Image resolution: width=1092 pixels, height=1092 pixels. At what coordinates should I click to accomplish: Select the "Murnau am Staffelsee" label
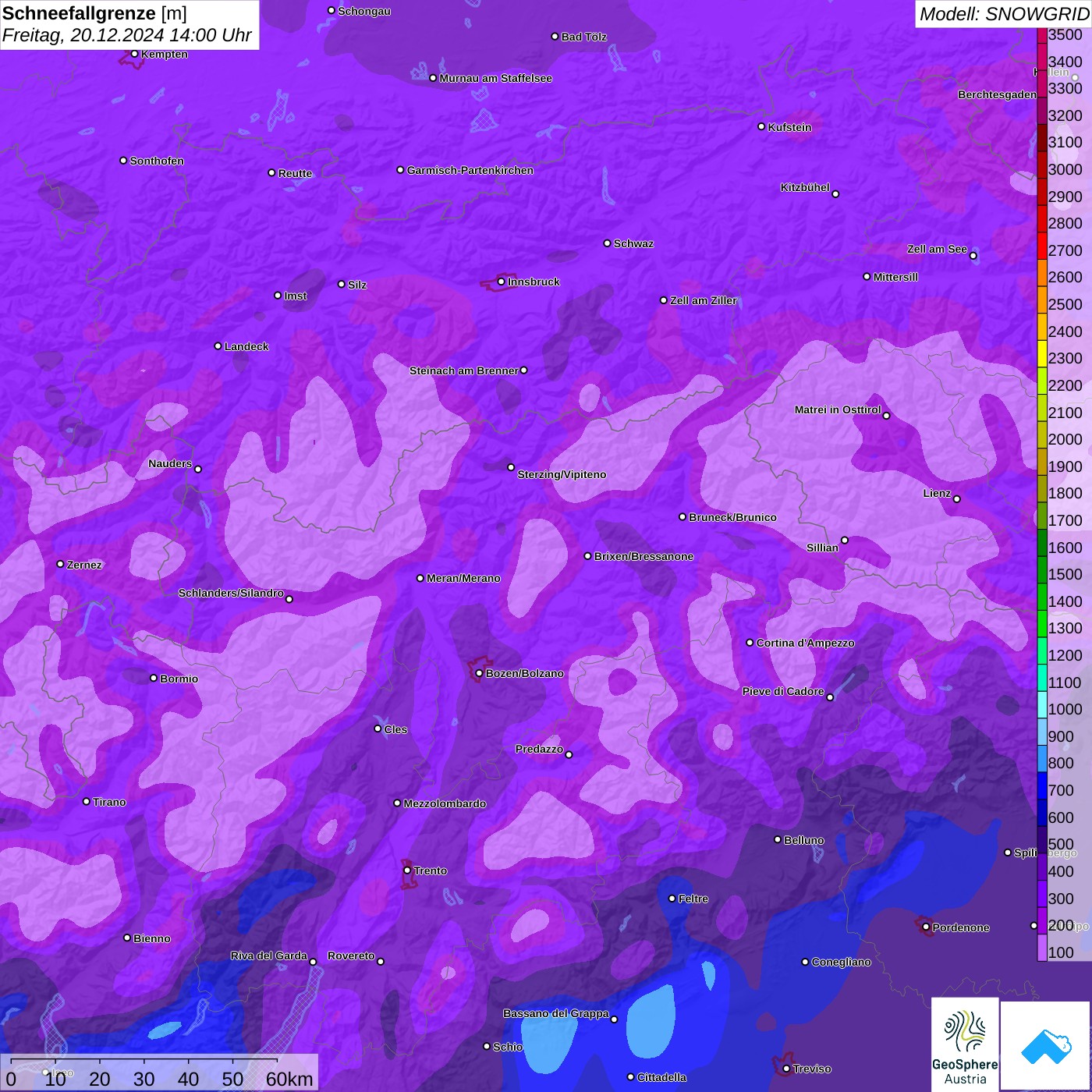click(x=496, y=78)
